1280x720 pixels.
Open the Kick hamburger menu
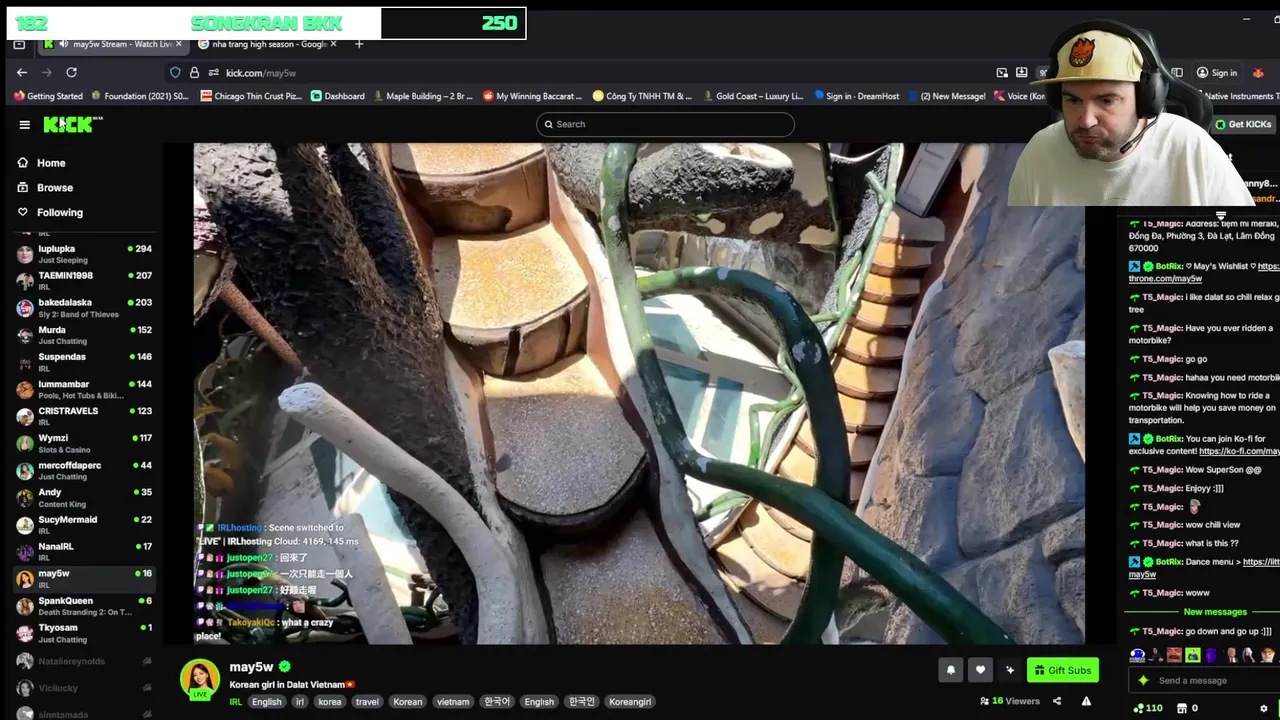24,125
